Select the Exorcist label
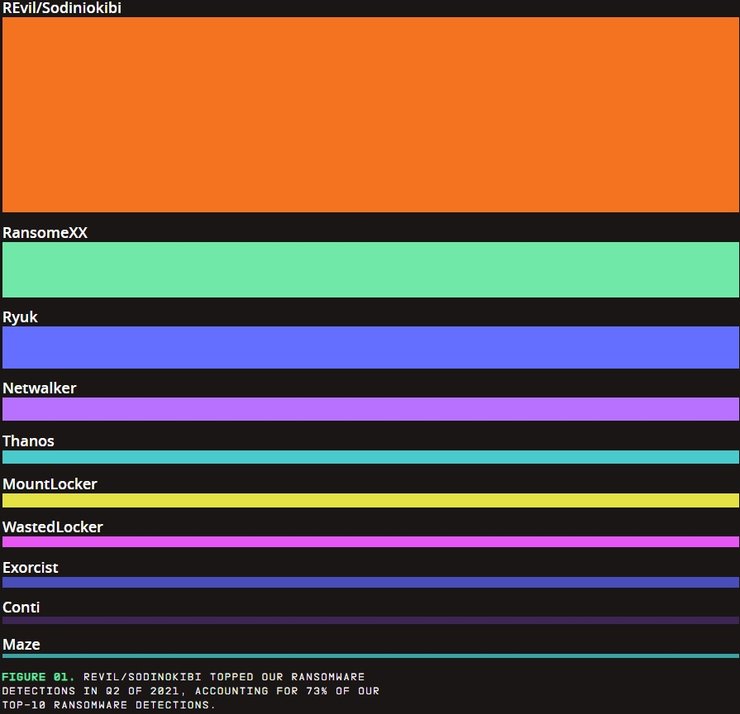Viewport: 740px width, 714px height. coord(30,568)
